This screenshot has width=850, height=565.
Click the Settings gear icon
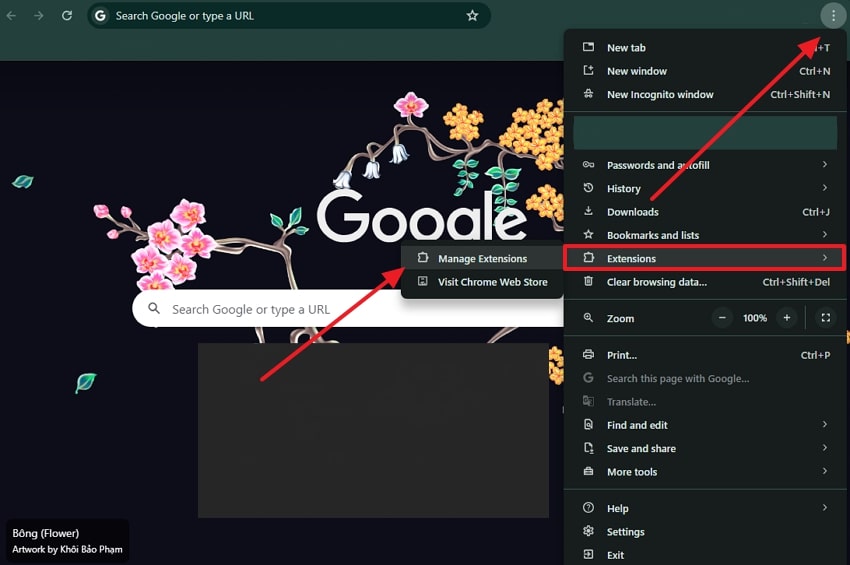588,531
